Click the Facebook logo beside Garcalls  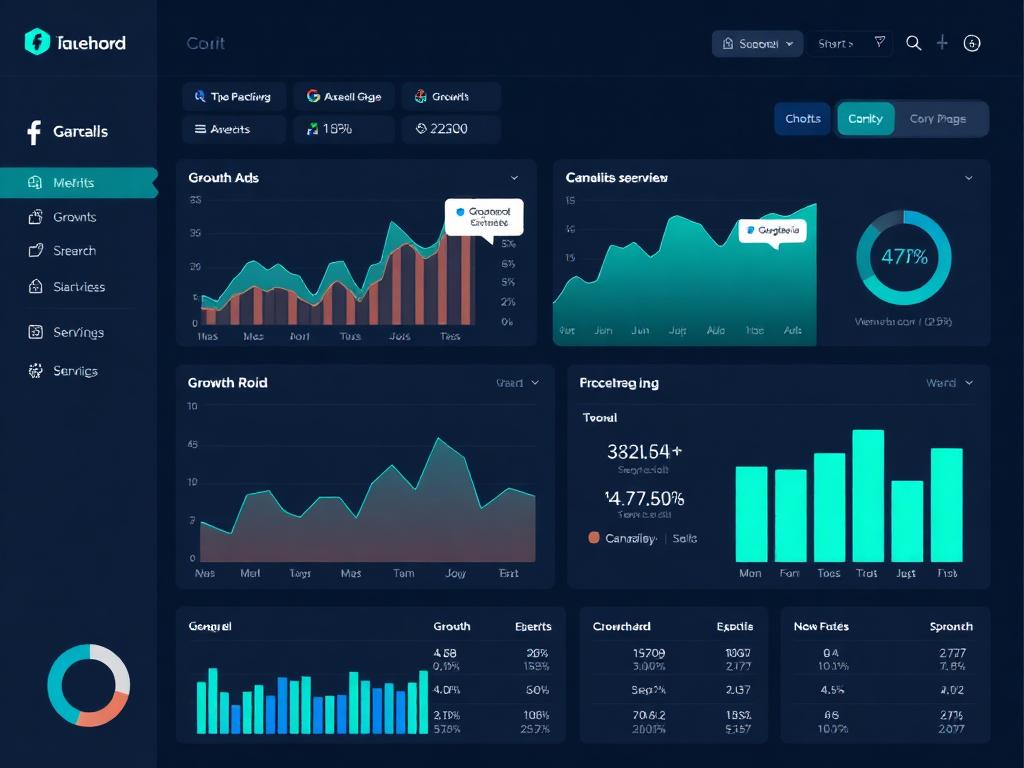pyautogui.click(x=34, y=132)
